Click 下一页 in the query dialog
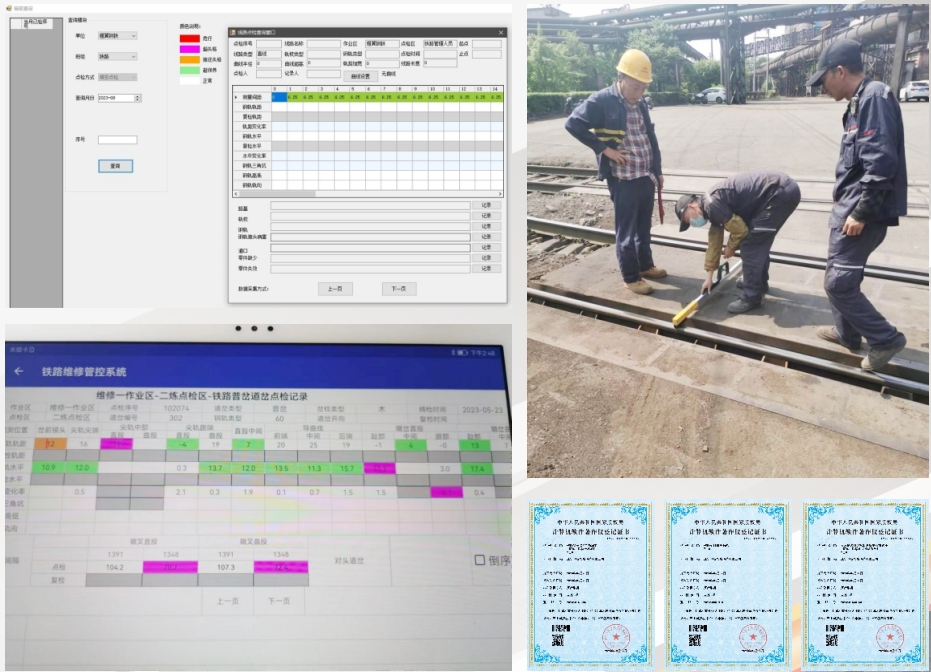The height and width of the screenshot is (672, 931). 398,289
